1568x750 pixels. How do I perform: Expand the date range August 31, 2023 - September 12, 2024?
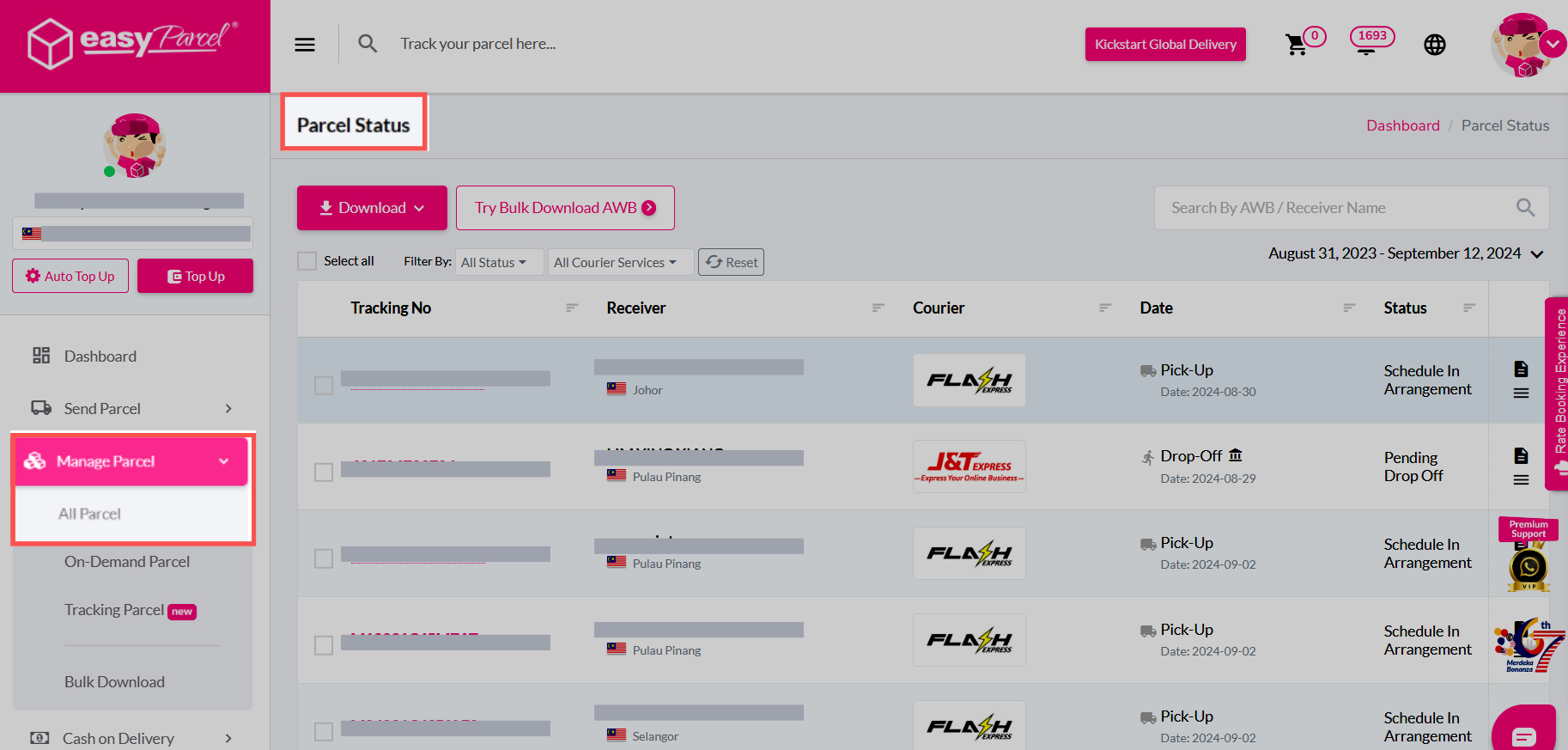(x=1406, y=253)
